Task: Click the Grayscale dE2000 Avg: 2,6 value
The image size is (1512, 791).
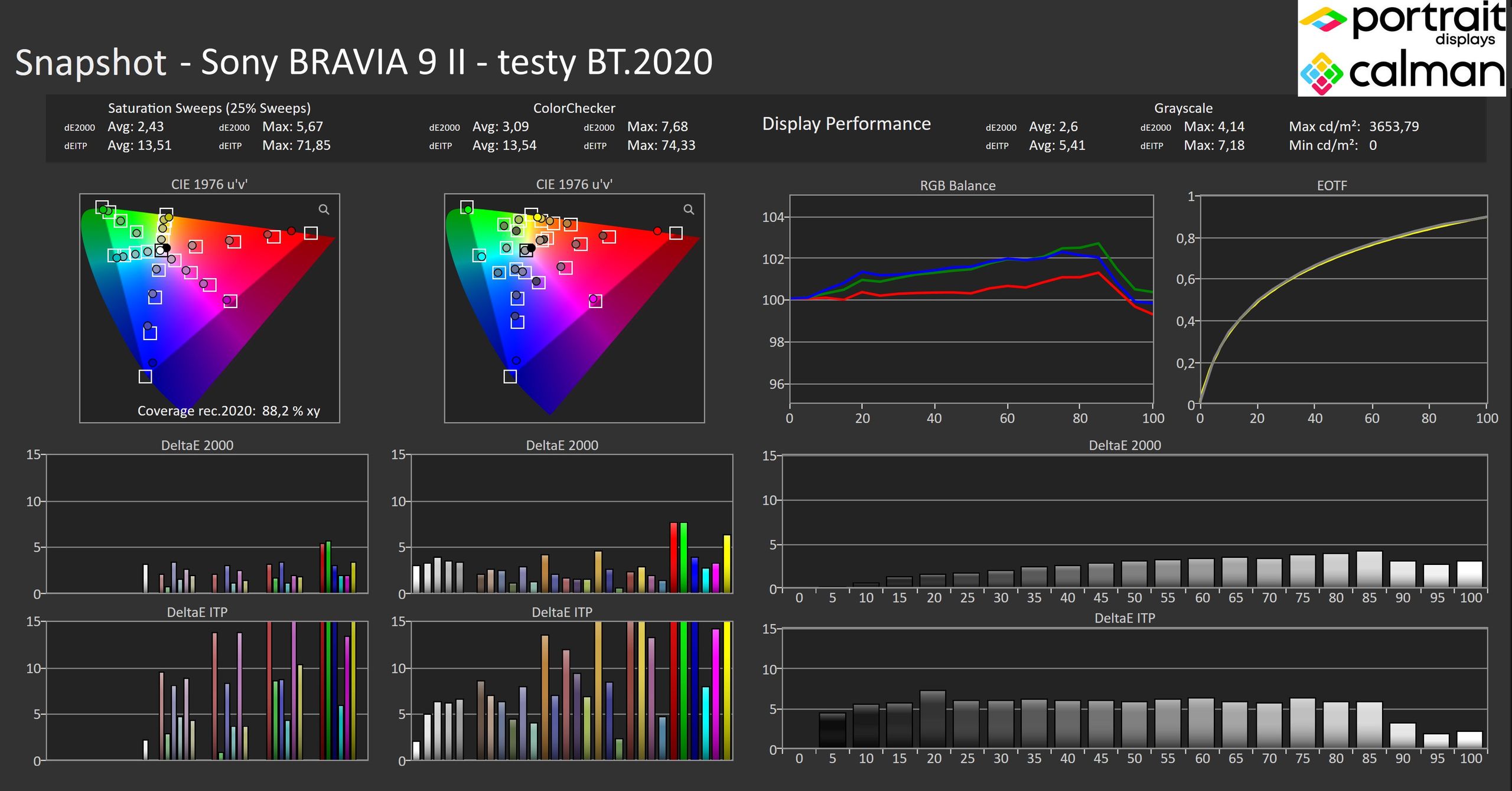Action: click(x=1053, y=126)
